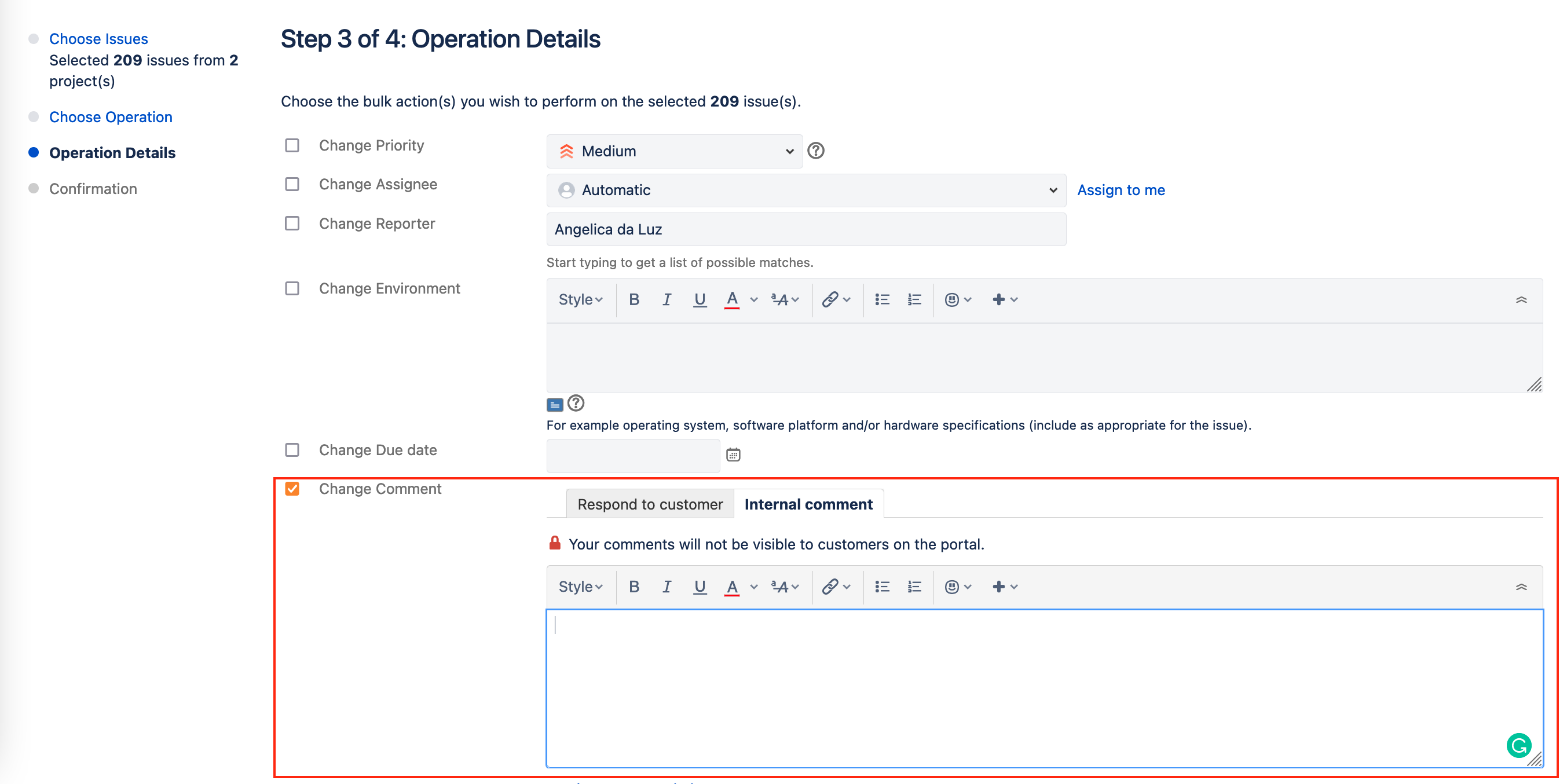Click the Assign to me link
1567x784 pixels.
pos(1121,190)
